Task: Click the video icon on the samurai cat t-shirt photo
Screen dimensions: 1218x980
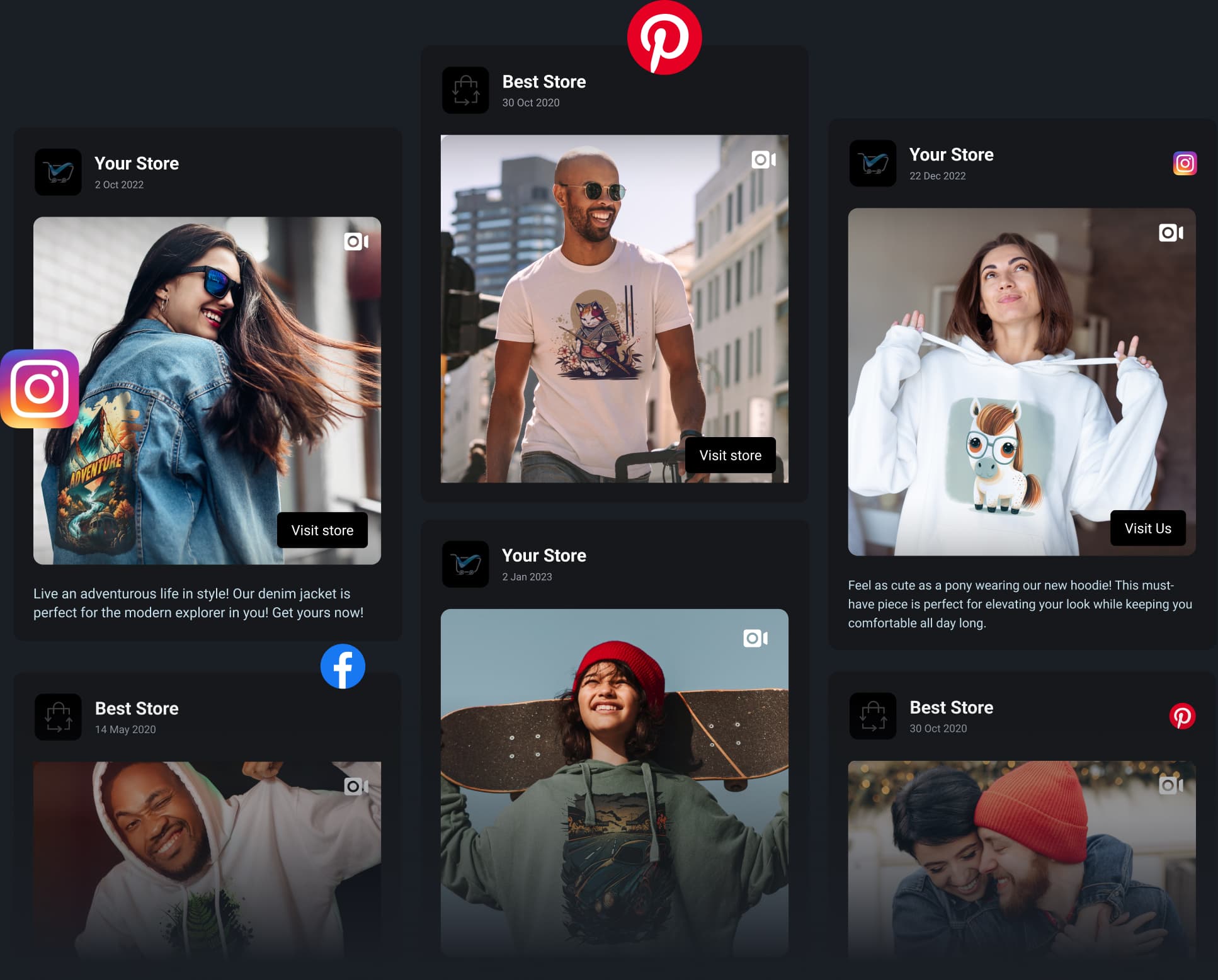Action: click(x=763, y=159)
